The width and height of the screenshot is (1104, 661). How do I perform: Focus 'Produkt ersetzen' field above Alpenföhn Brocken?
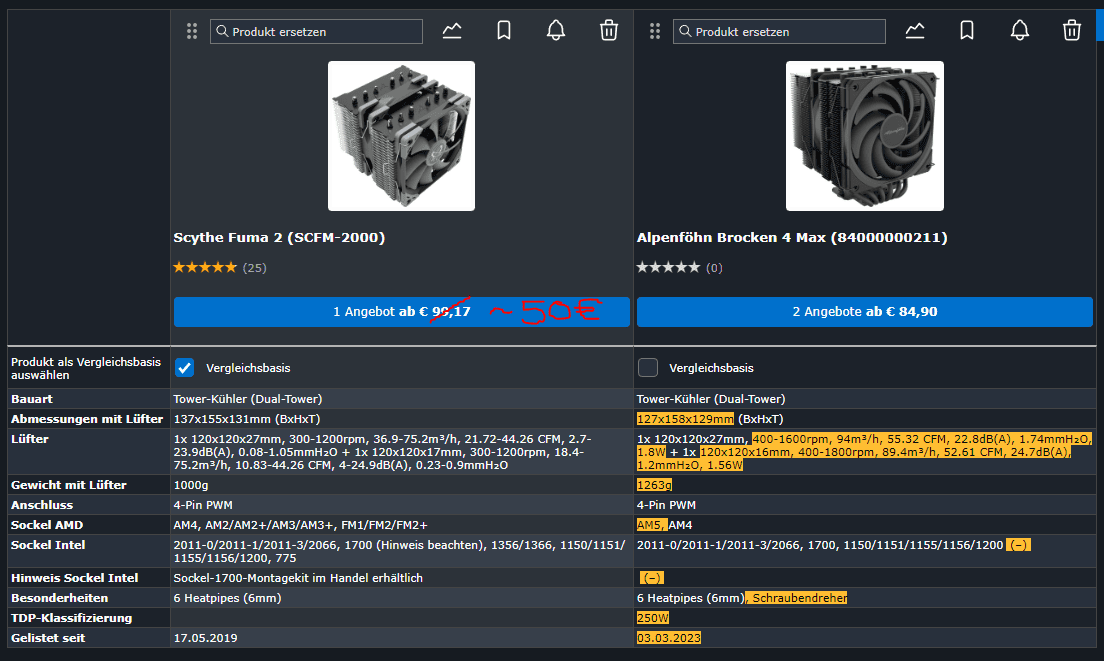pyautogui.click(x=779, y=32)
